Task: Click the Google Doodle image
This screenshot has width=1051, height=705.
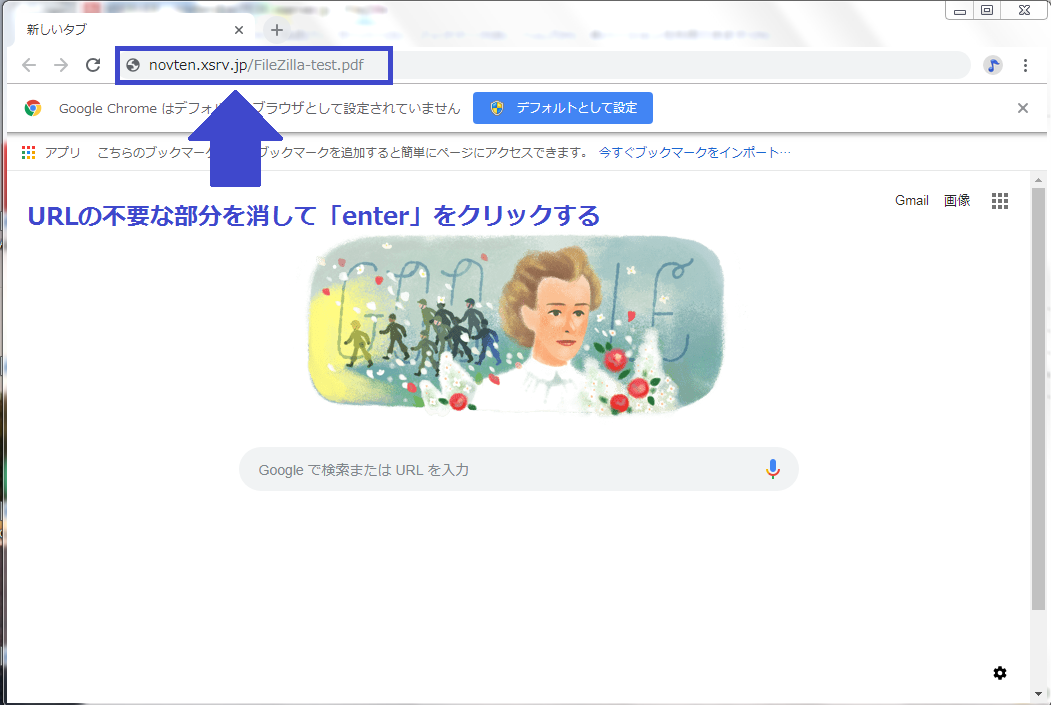Action: coord(517,325)
